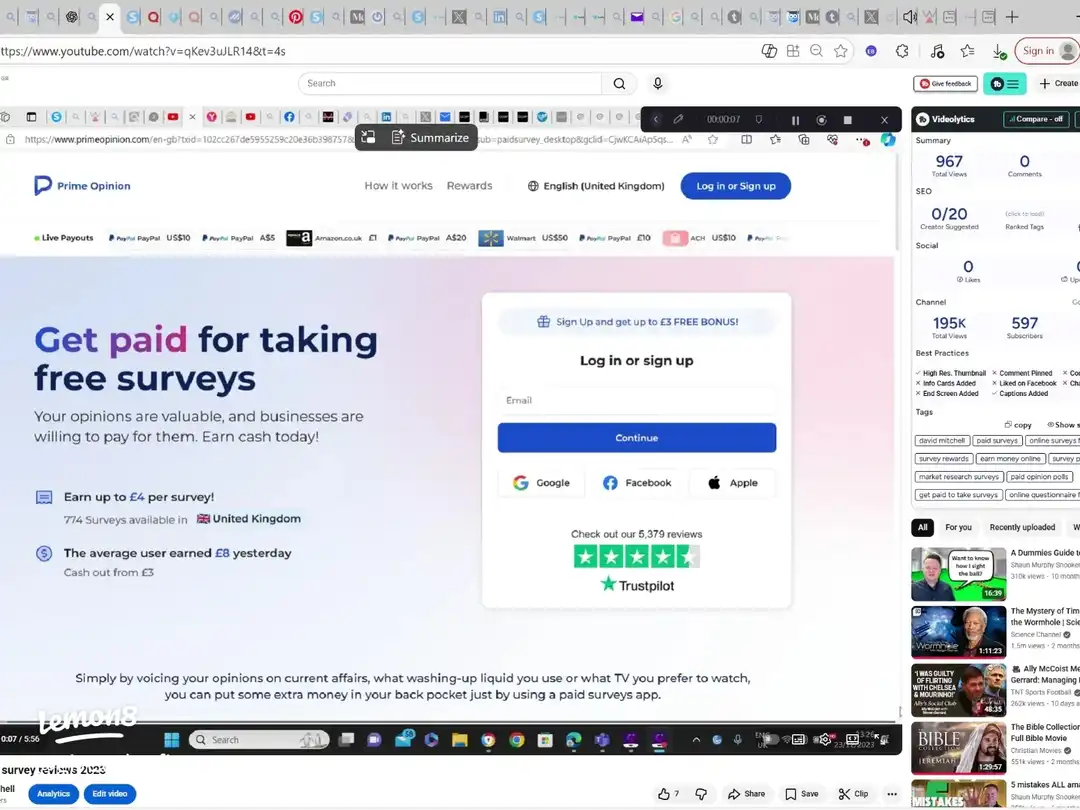Click the 'paid surveys' tag
This screenshot has width=1080, height=810.
pyautogui.click(x=997, y=441)
